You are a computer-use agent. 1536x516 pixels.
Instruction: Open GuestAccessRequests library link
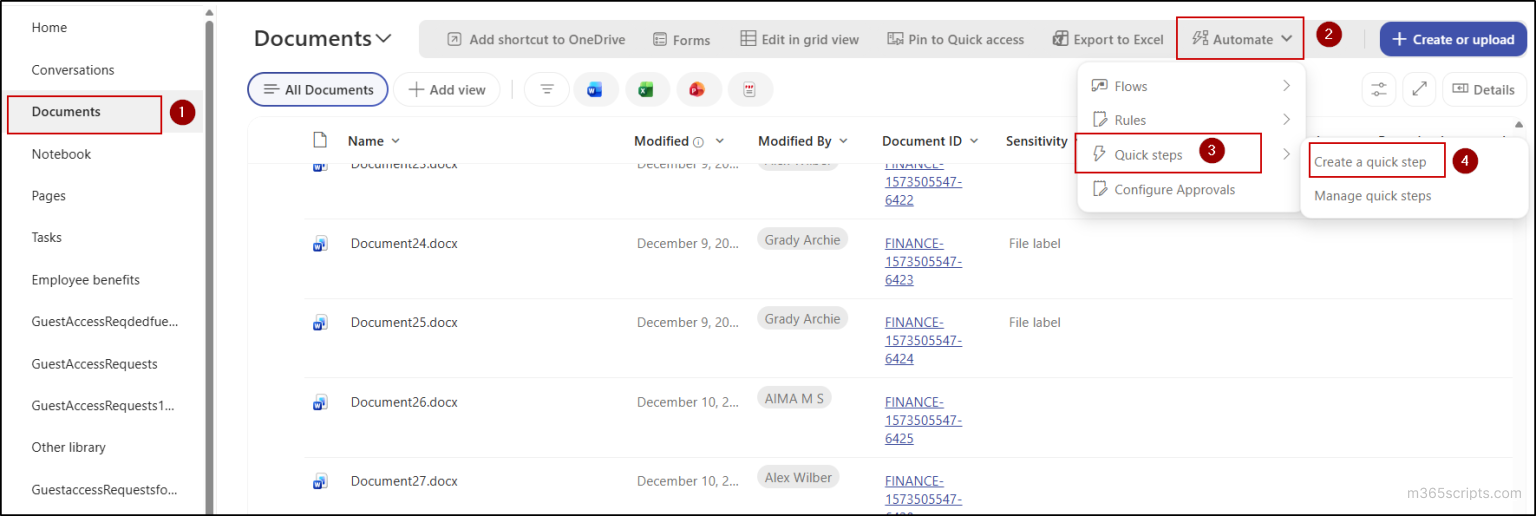[x=94, y=364]
